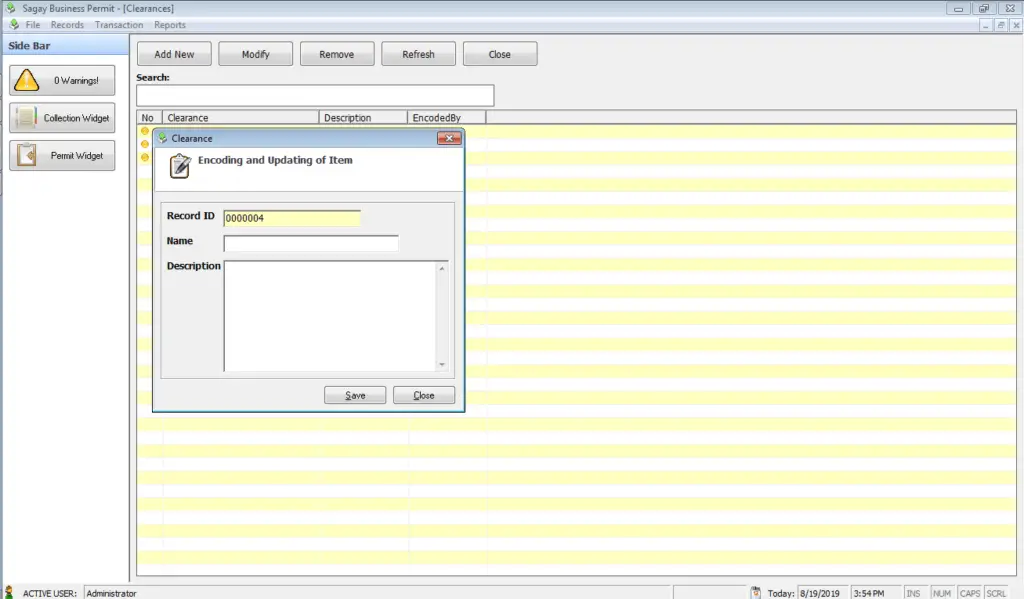Open the Reports menu
The height and width of the screenshot is (599, 1024).
pos(169,24)
